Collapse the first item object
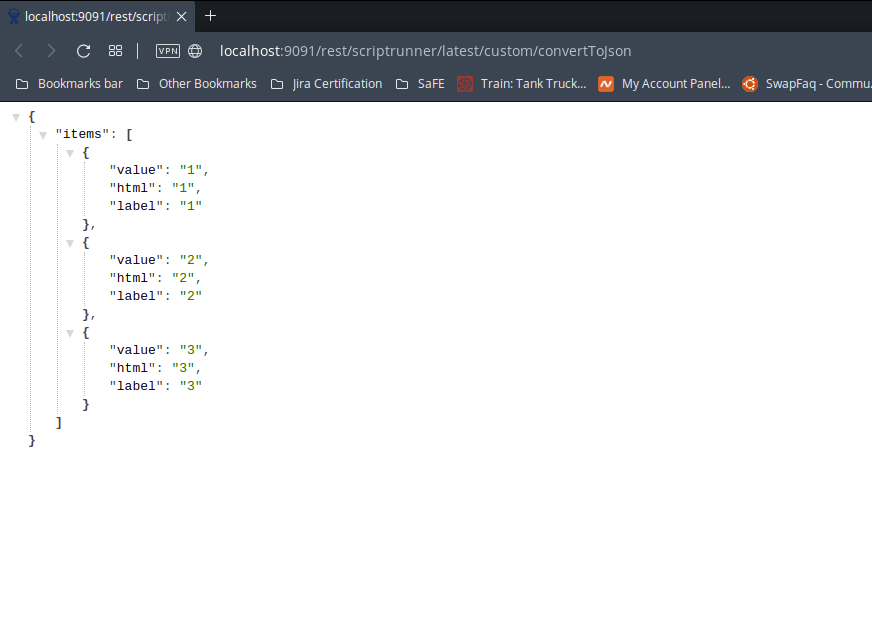The height and width of the screenshot is (632, 872). pyautogui.click(x=69, y=152)
